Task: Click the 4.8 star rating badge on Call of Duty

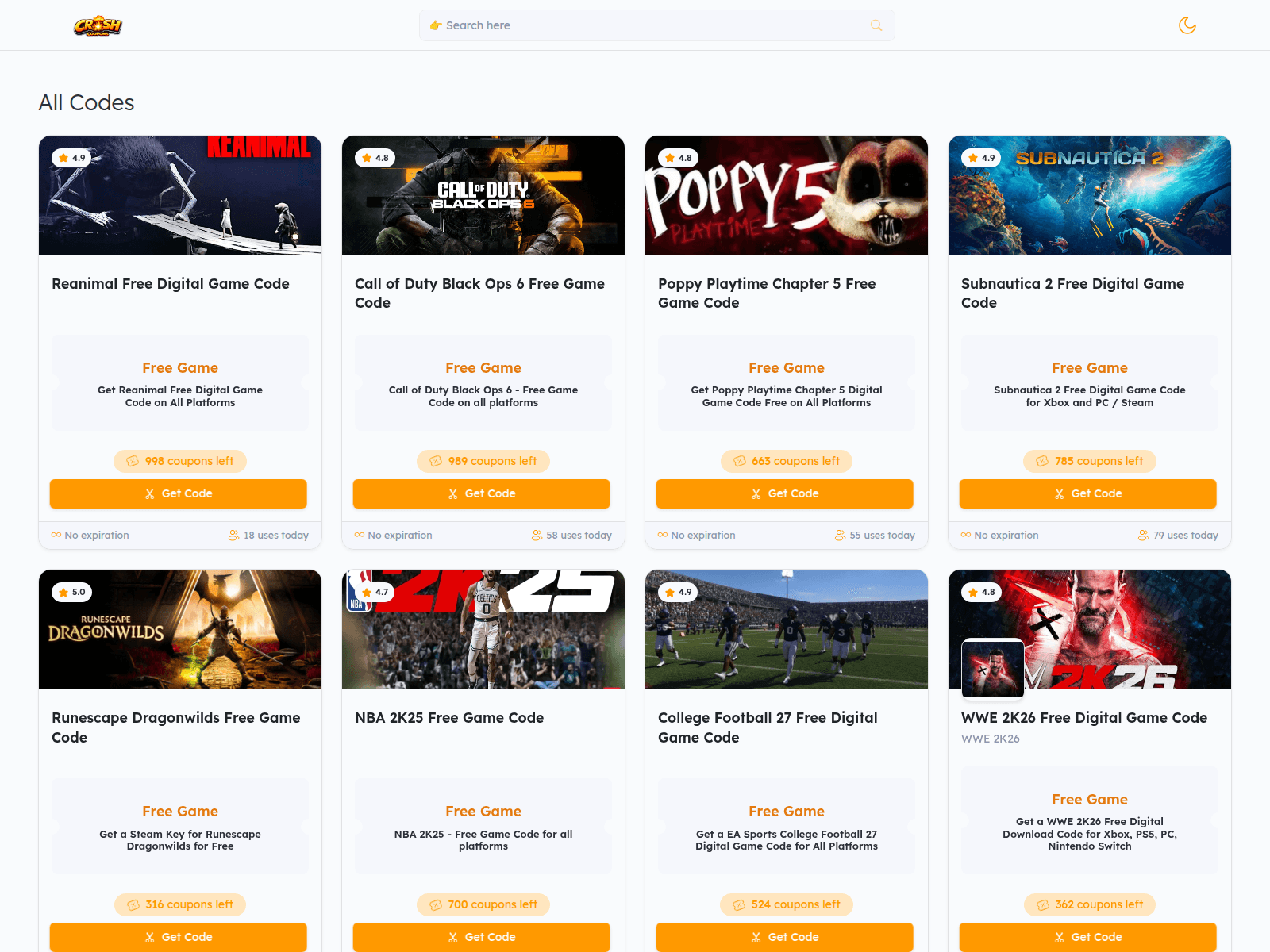Action: point(375,158)
